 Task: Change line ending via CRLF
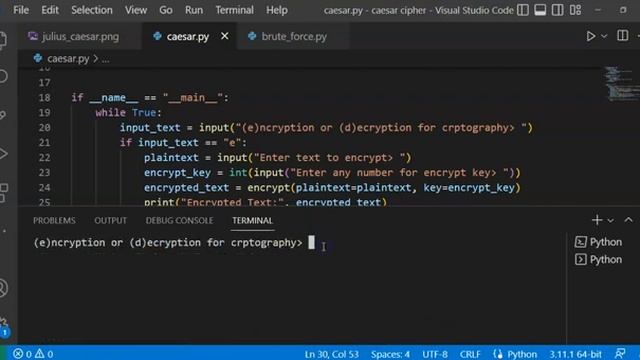pos(470,354)
